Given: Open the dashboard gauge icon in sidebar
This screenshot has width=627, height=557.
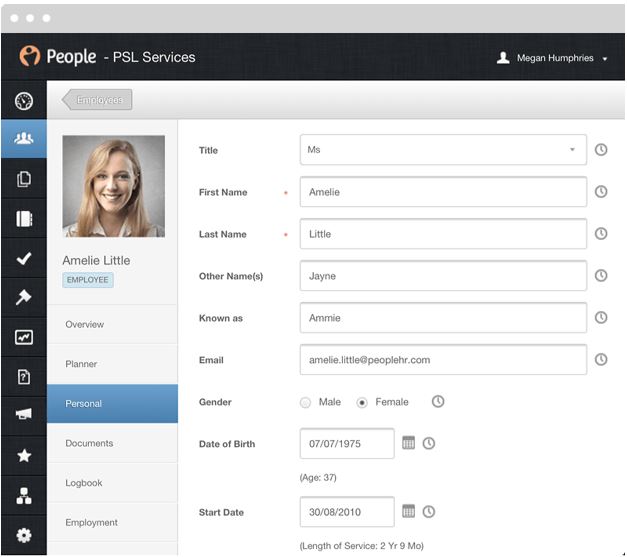Looking at the screenshot, I should (24, 101).
